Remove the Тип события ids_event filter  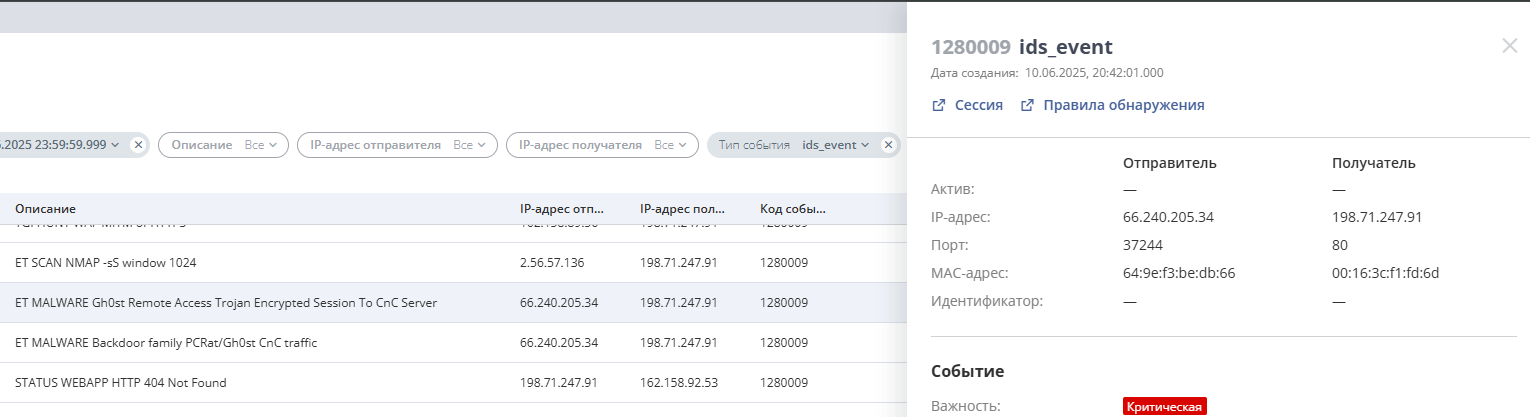pyautogui.click(x=887, y=145)
